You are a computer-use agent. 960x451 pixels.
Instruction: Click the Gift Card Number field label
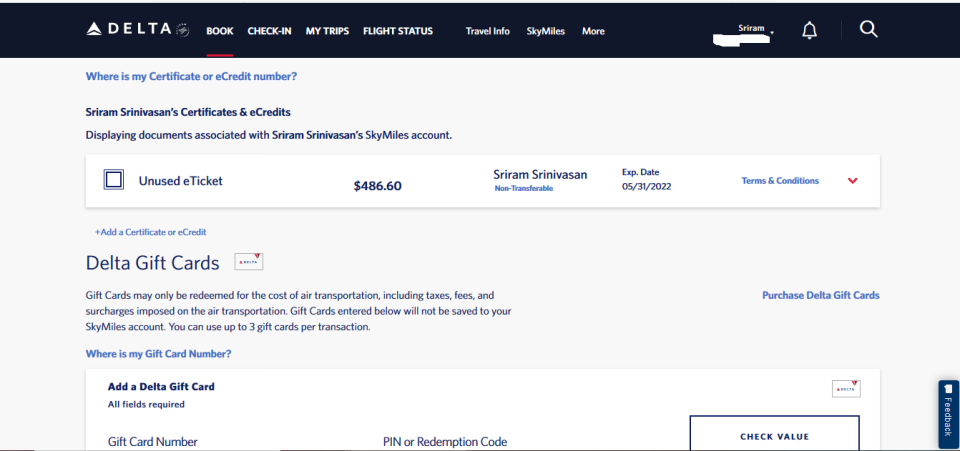point(153,441)
